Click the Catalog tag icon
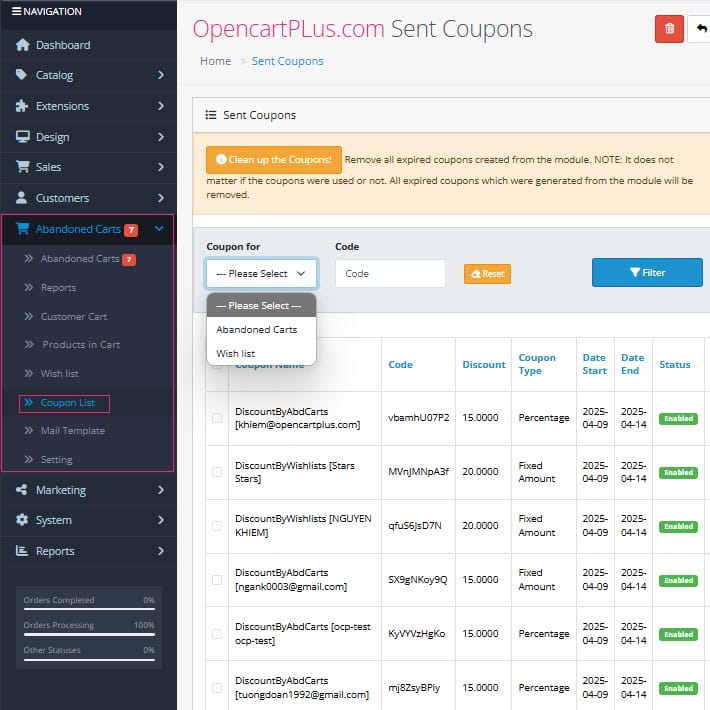 tap(21, 75)
